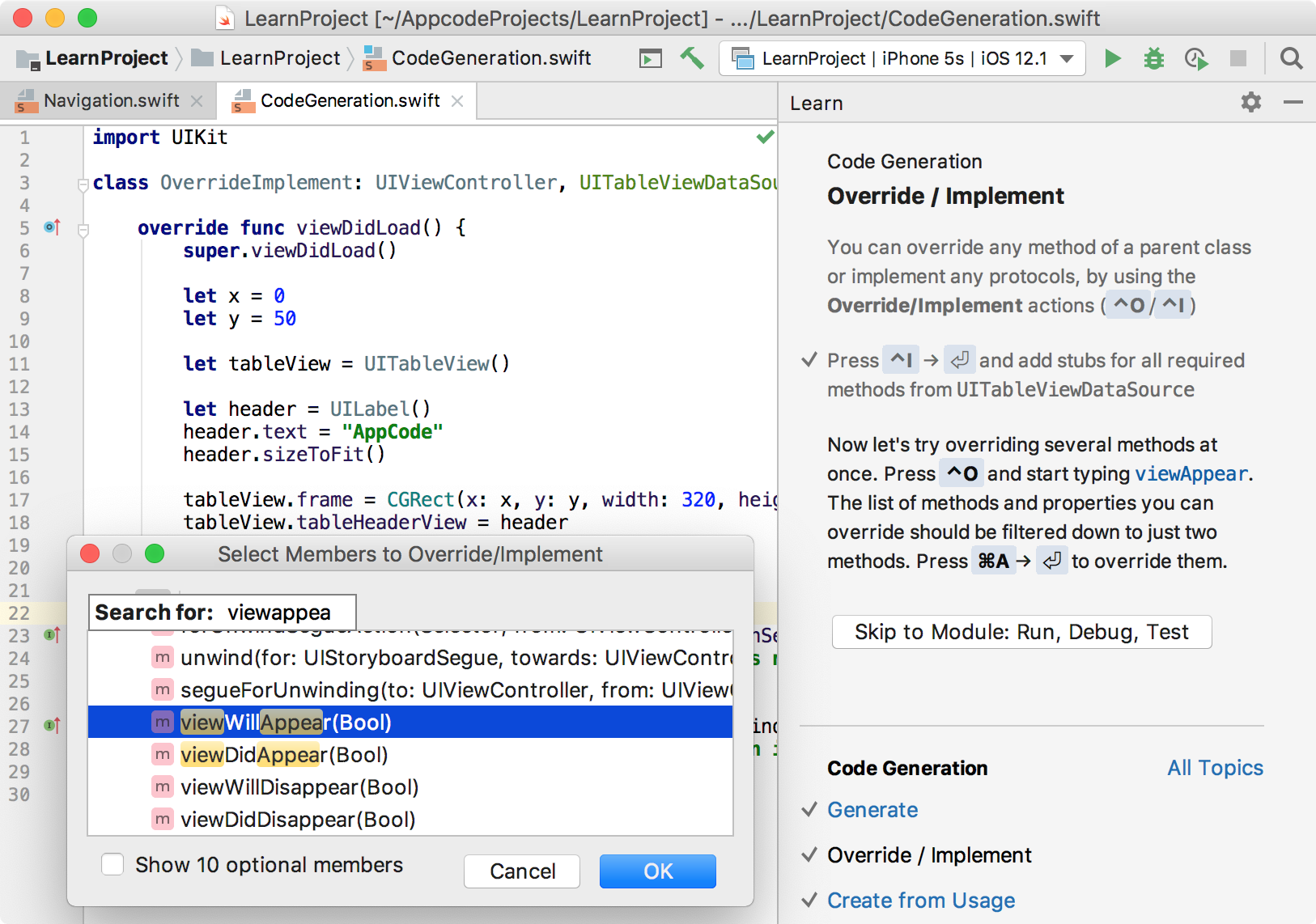This screenshot has height=924, width=1316.
Task: Click the Search for field in dialog
Action: tap(223, 612)
